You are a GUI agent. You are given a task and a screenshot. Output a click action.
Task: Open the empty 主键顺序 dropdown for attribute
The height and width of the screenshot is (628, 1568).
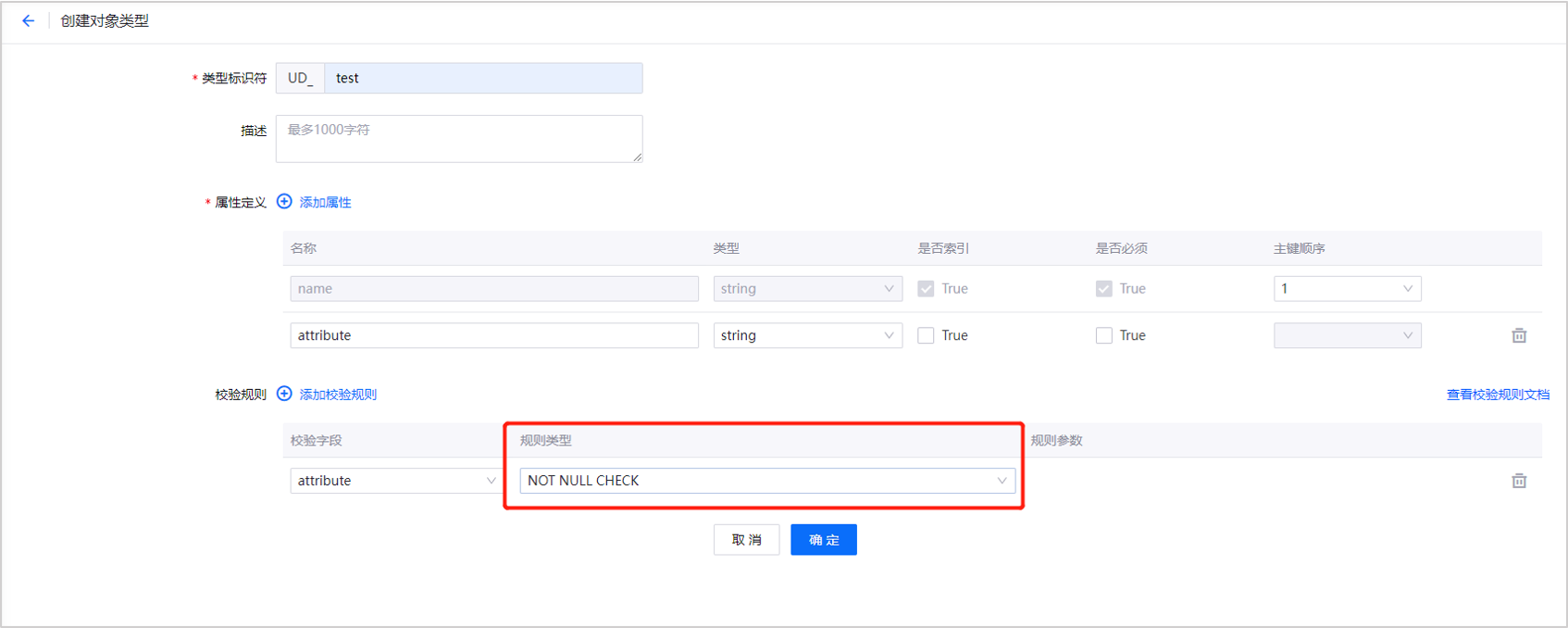click(1347, 335)
